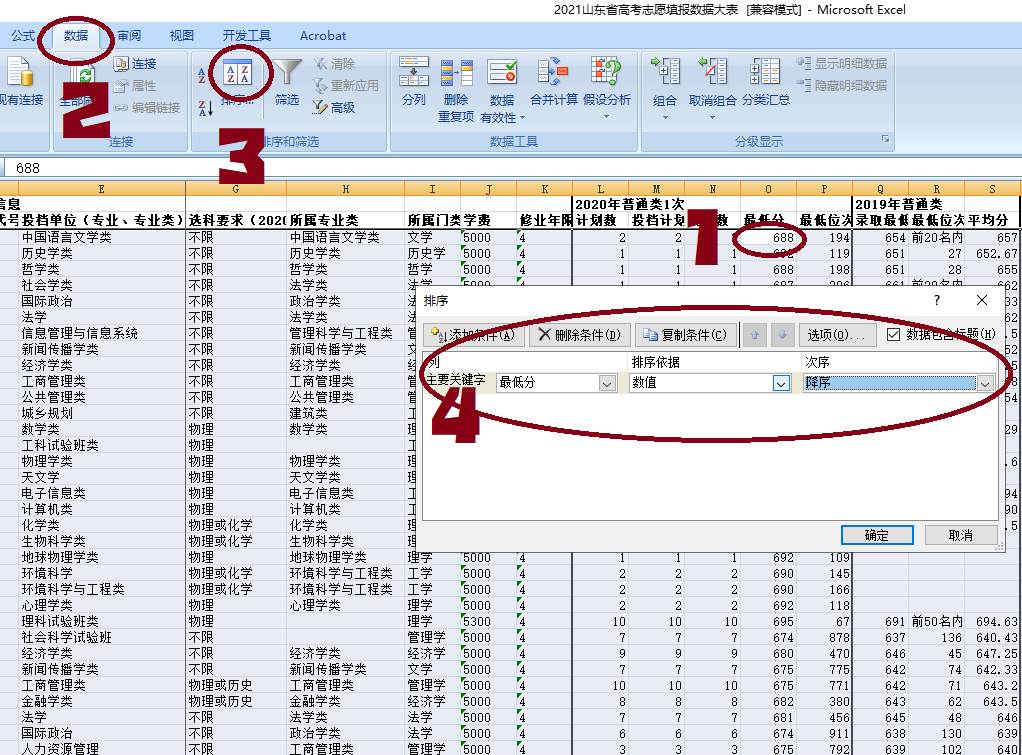1022x755 pixels.
Task: Expand Ungroup (取消组合) dropdown arrow
Action: [x=712, y=117]
